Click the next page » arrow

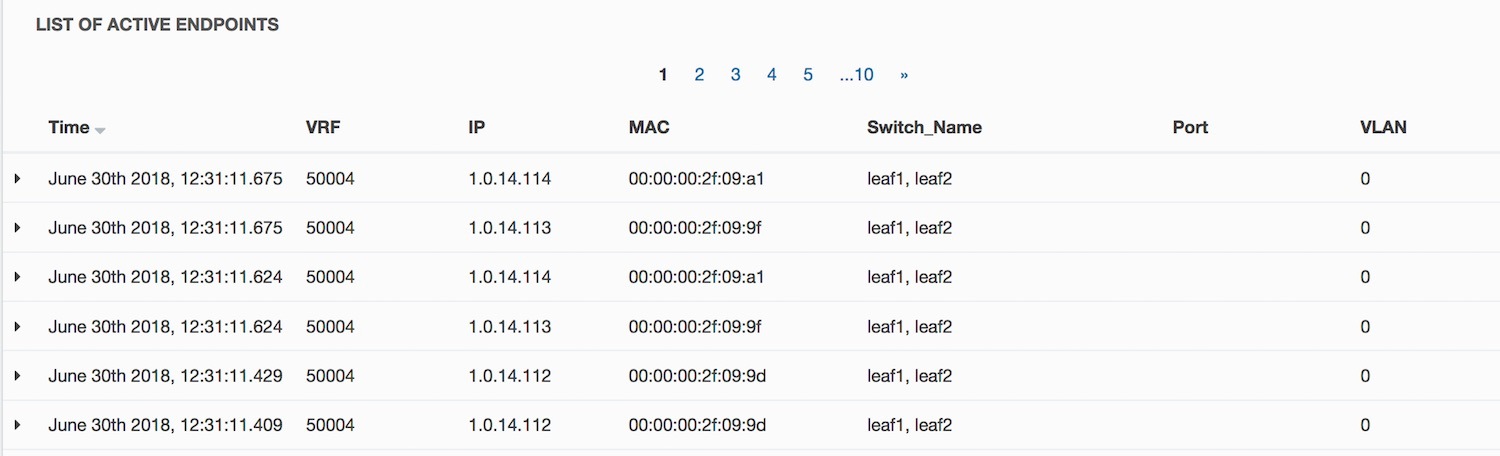[904, 75]
